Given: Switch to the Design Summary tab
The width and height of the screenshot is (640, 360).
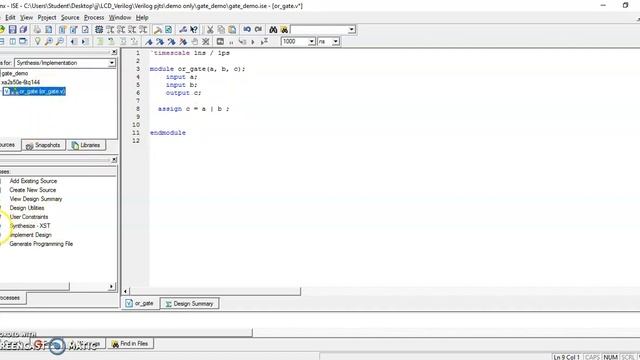Looking at the screenshot, I should pos(189,304).
